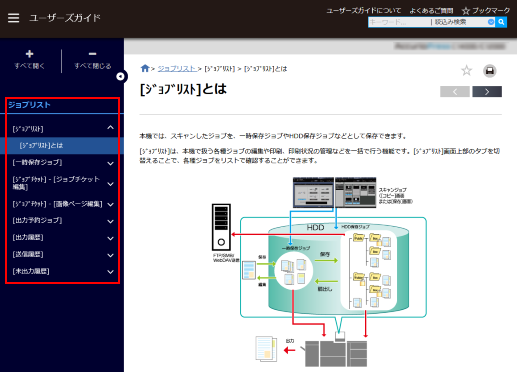Open よくあるご質問 in top menu
Image resolution: width=517 pixels, height=372 pixels.
pos(431,11)
